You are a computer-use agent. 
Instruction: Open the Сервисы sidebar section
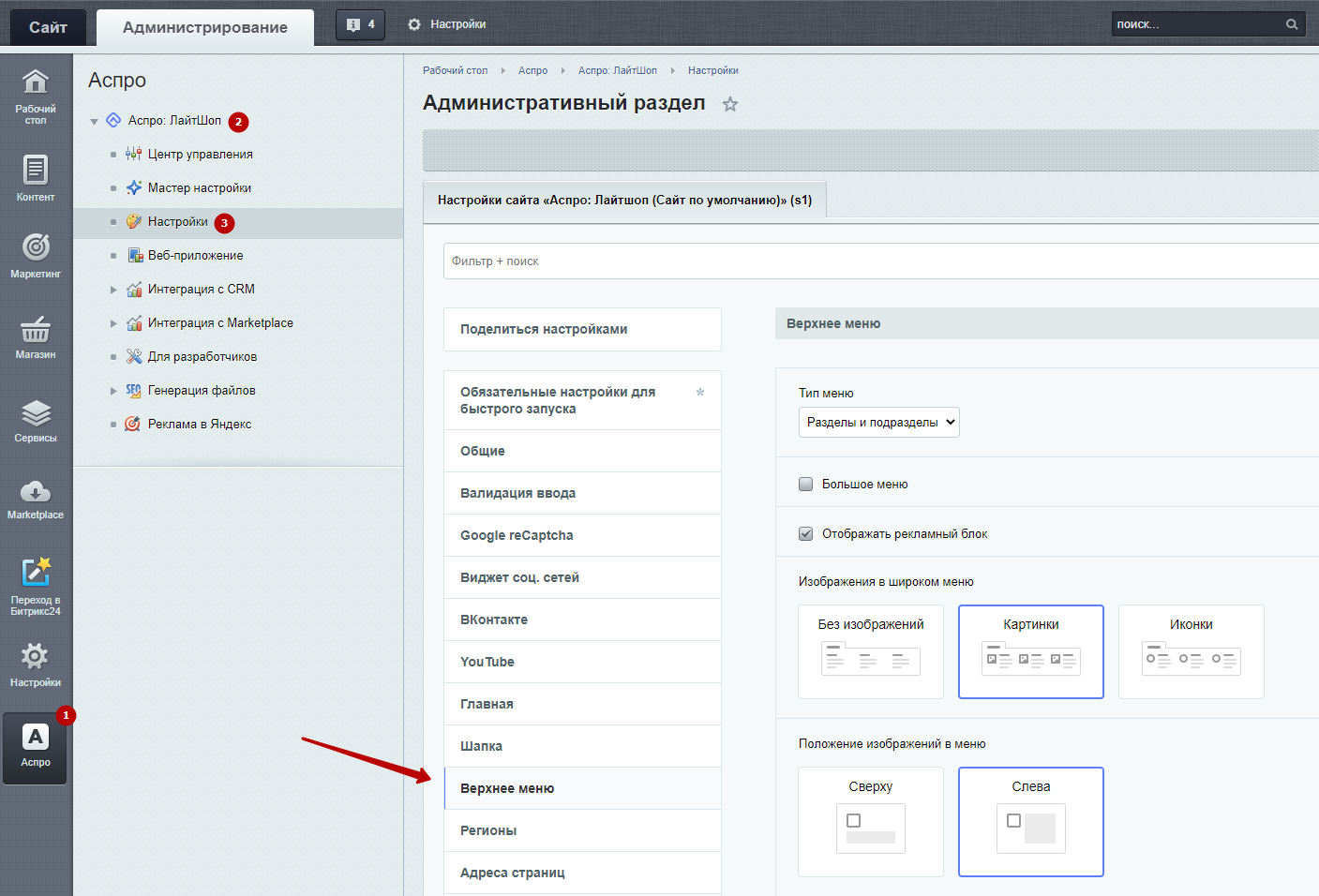click(36, 420)
